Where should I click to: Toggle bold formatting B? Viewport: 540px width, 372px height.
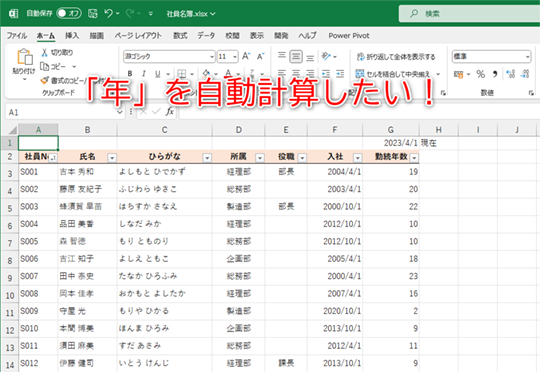[x=130, y=73]
